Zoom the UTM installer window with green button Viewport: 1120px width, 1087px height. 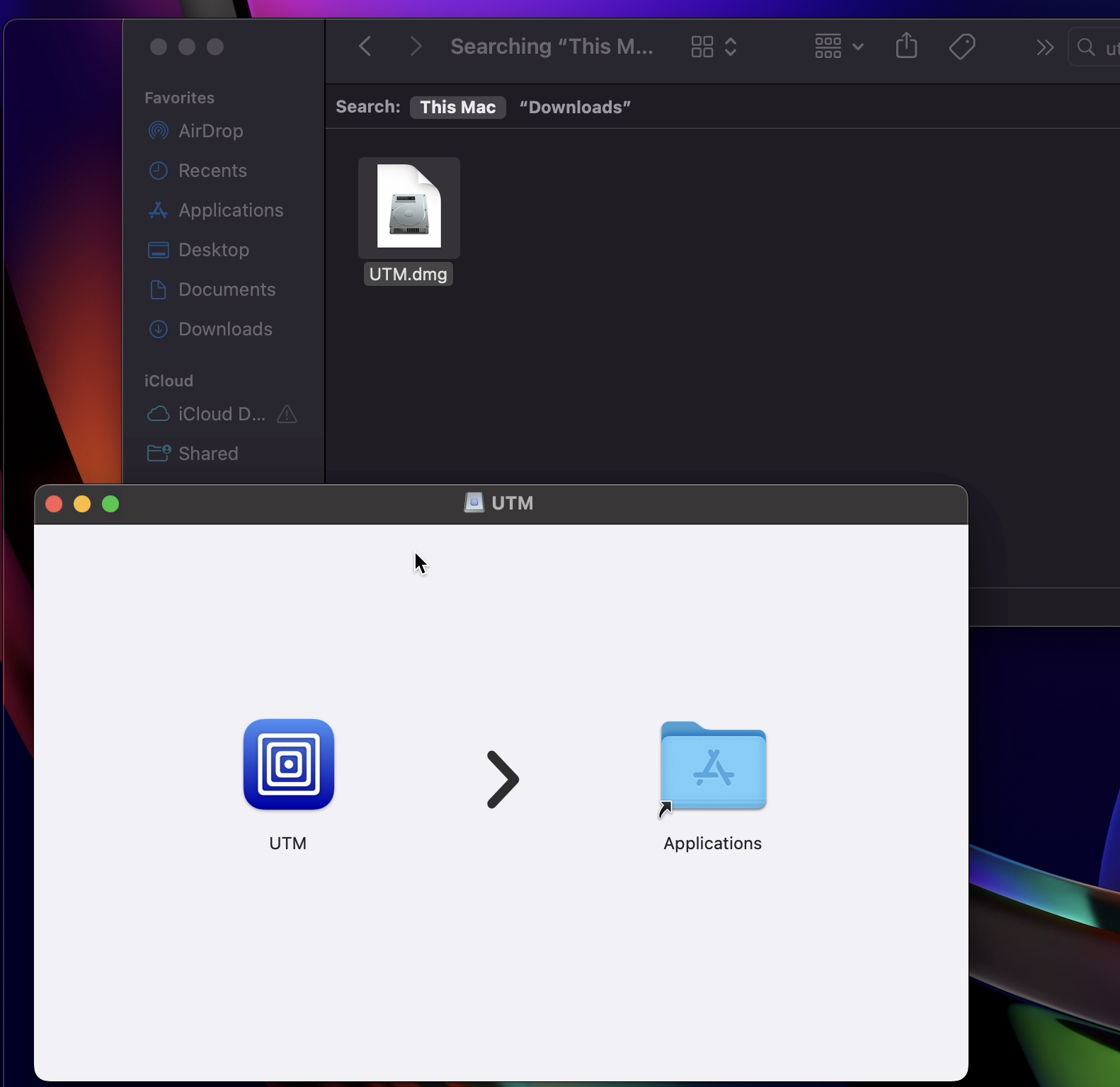(x=110, y=504)
